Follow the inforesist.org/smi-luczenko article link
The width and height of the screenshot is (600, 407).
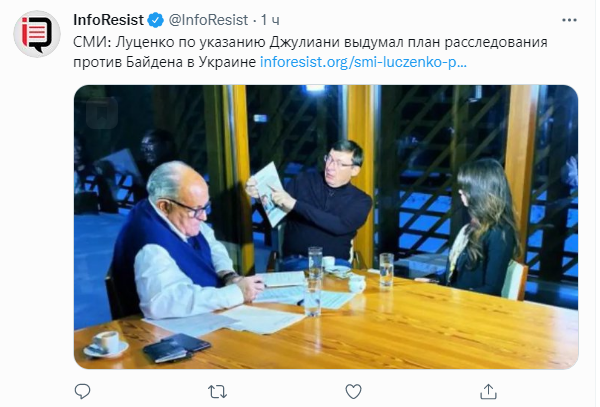[x=363, y=62]
